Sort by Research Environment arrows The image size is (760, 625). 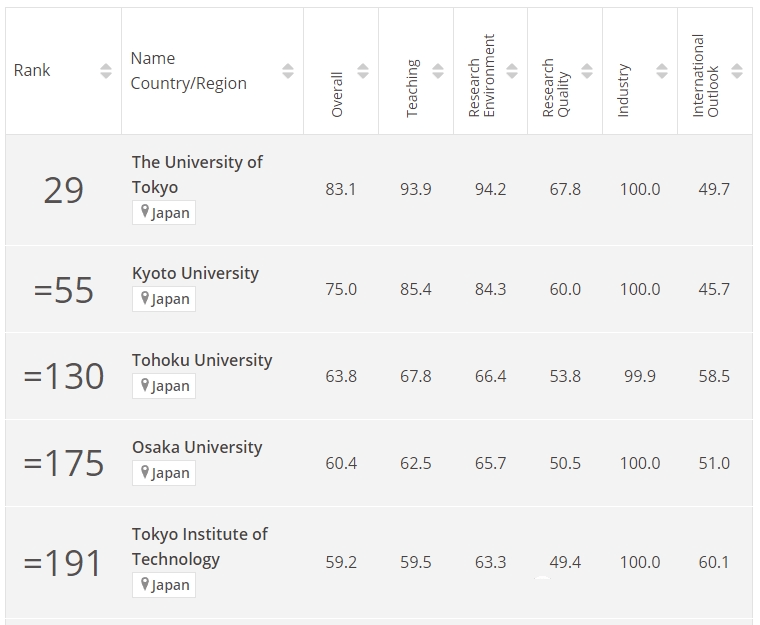tap(512, 71)
